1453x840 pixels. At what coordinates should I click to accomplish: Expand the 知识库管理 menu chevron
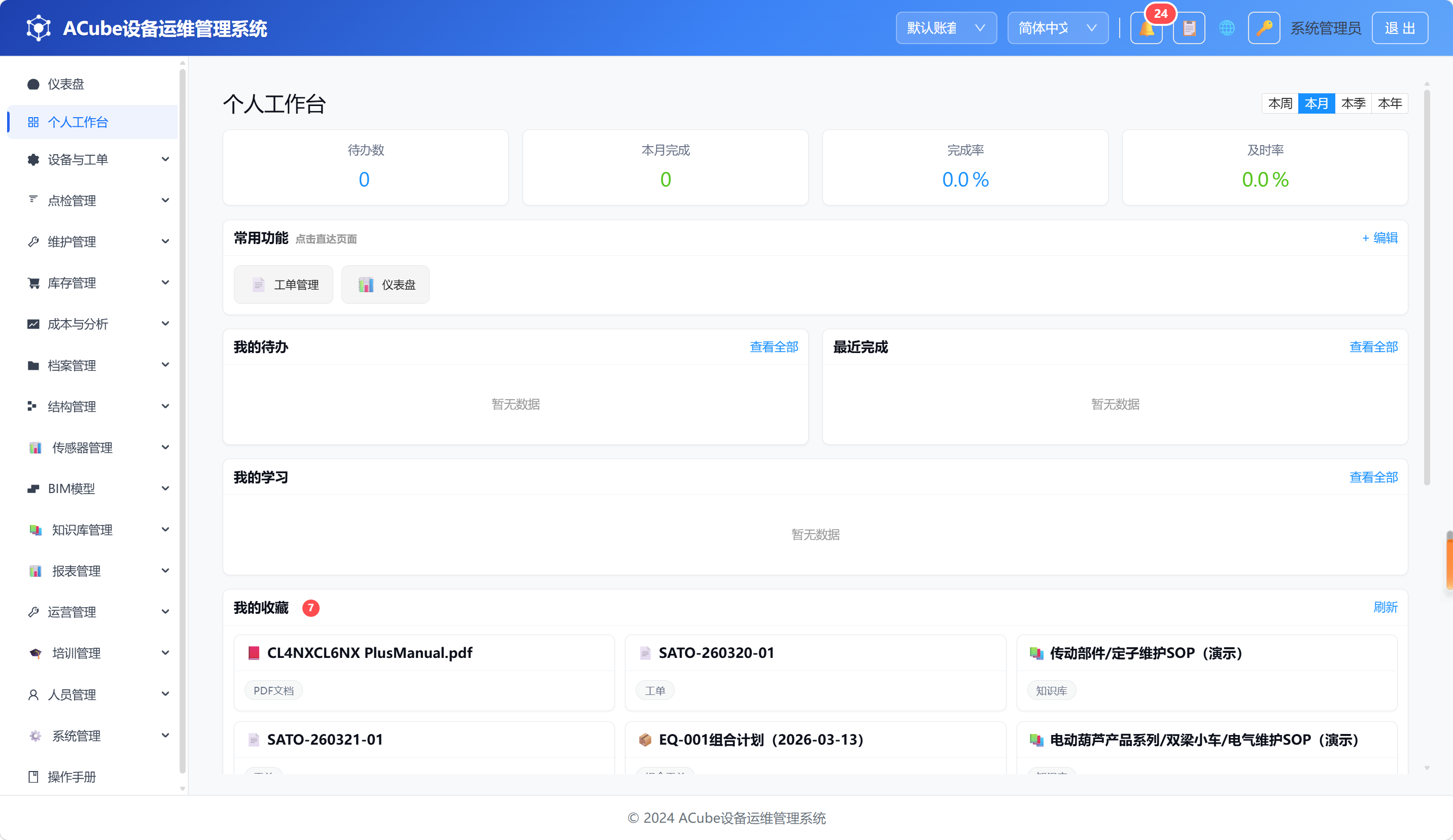click(x=165, y=530)
